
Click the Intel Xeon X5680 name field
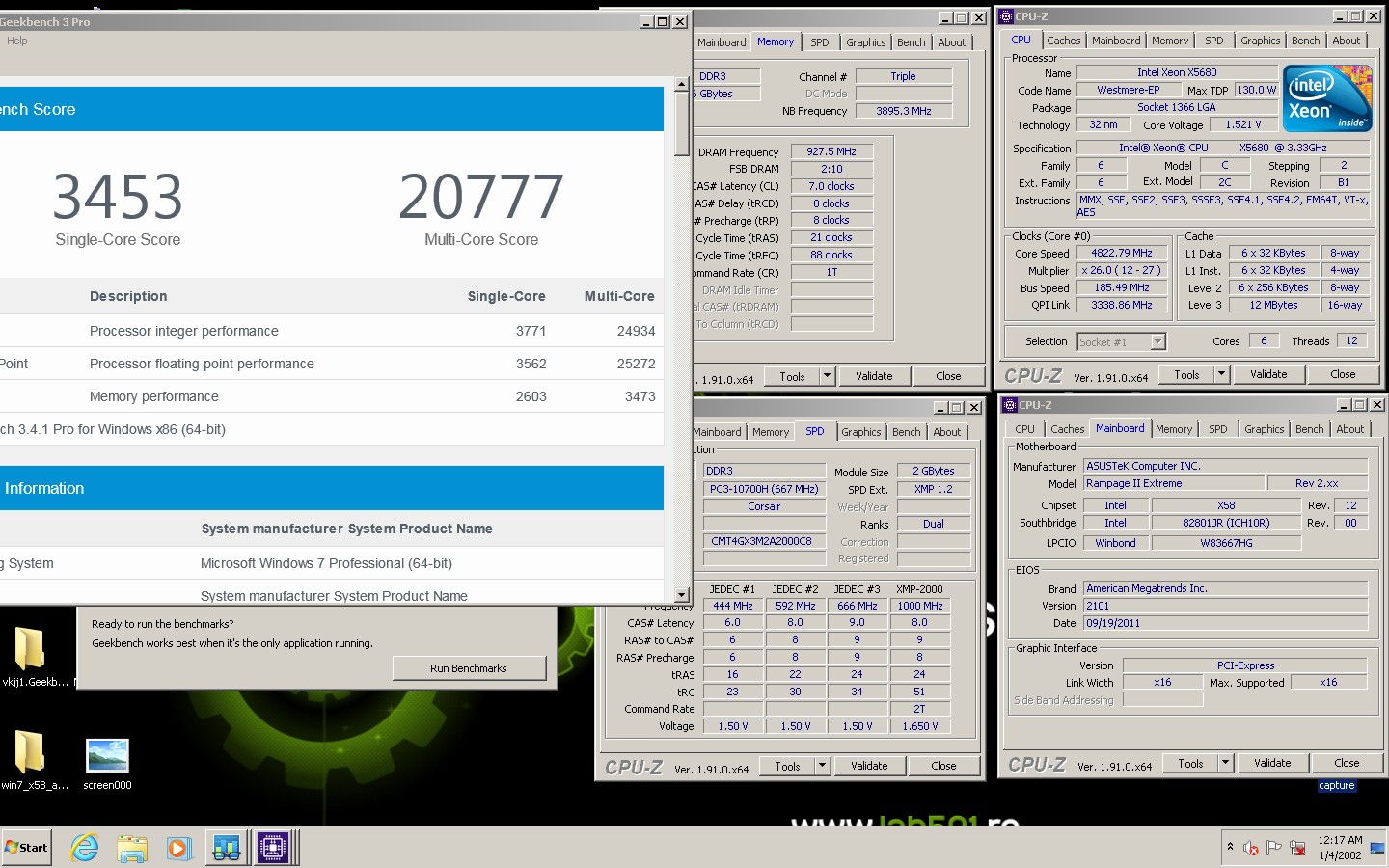(x=1177, y=72)
